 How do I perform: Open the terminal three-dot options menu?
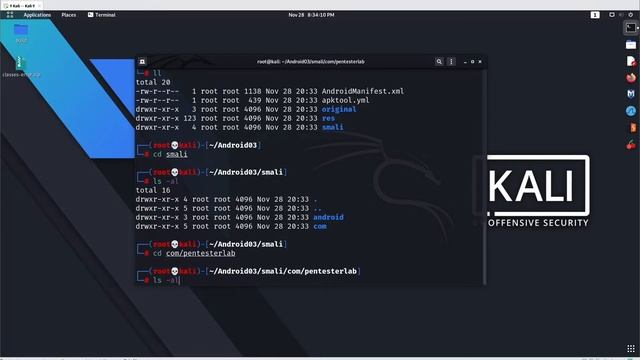(451, 62)
